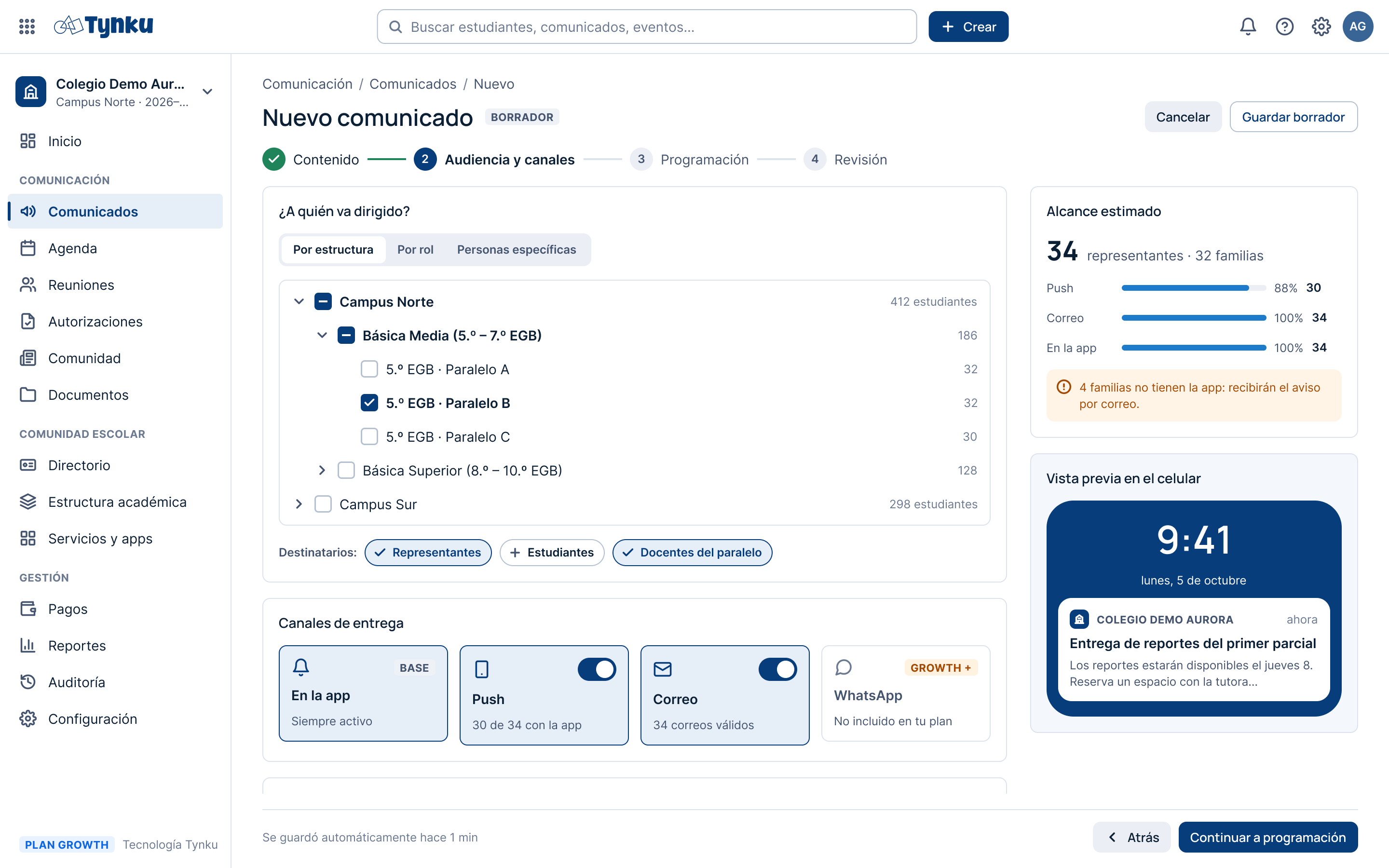Check the Campus Sur checkbox
The height and width of the screenshot is (868, 1389).
click(323, 504)
